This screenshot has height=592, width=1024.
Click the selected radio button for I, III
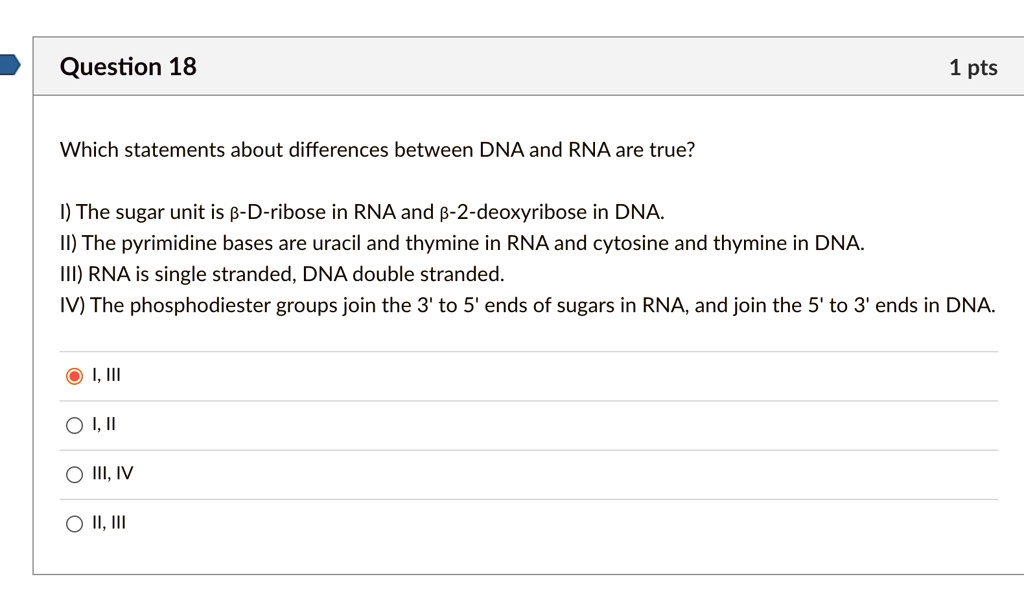(74, 375)
